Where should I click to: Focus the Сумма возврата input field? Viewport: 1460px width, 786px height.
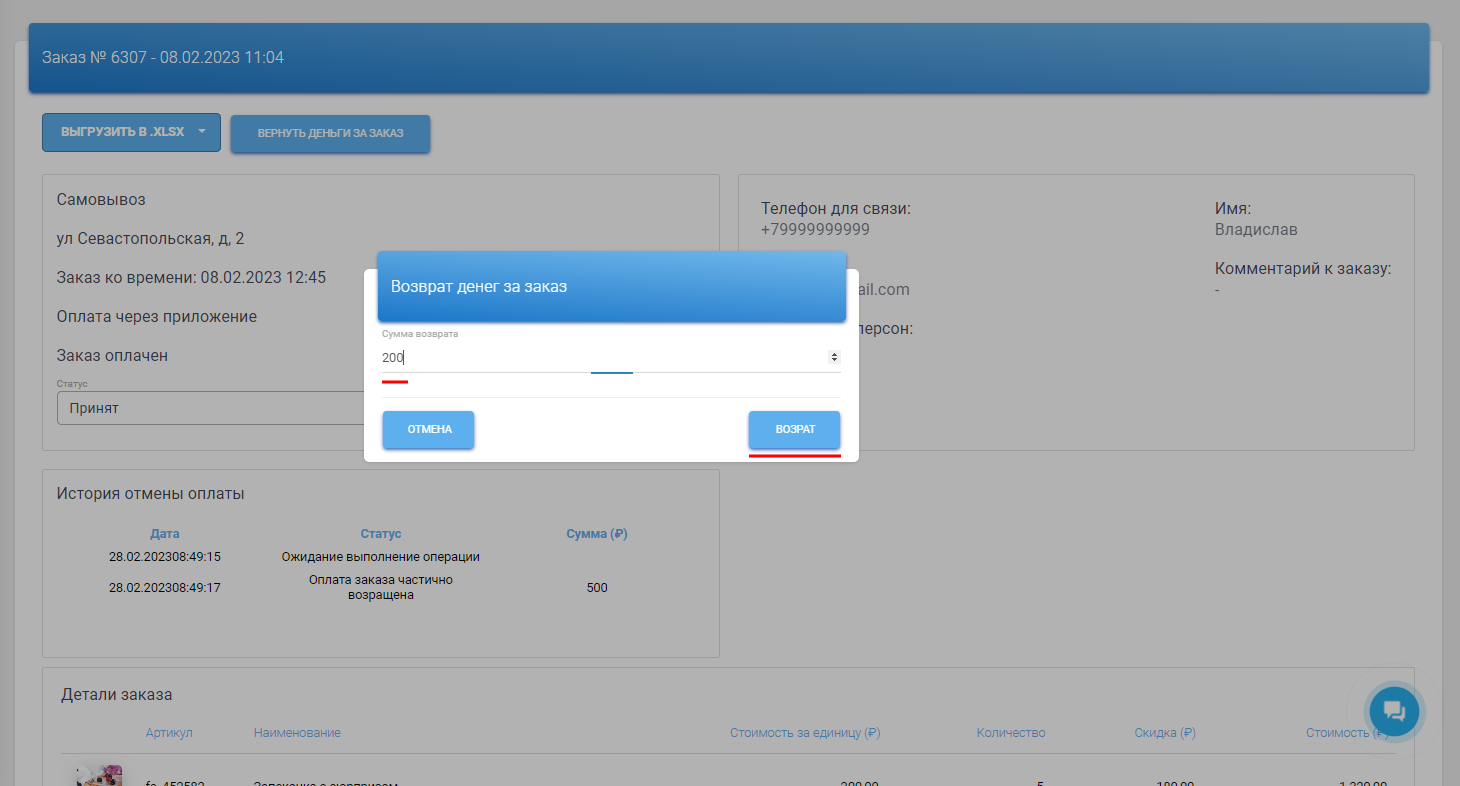coord(600,357)
